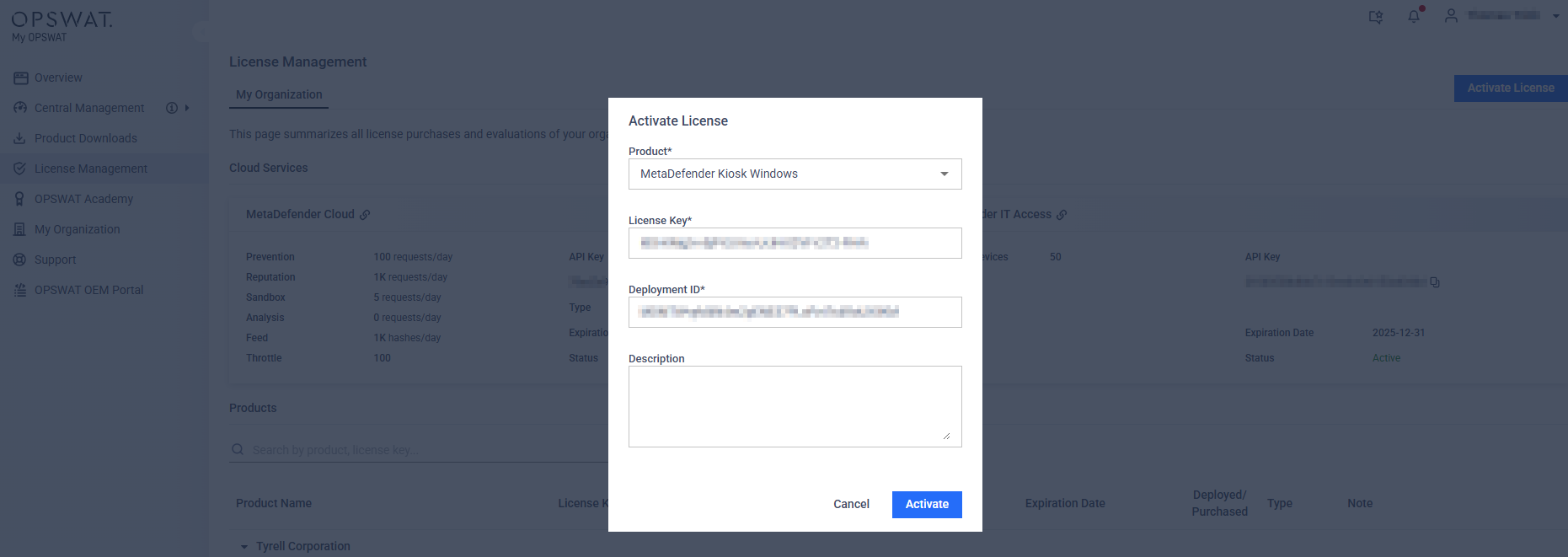Click the OPSWAT OEM Portal icon
This screenshot has height=557, width=1568.
[x=20, y=290]
